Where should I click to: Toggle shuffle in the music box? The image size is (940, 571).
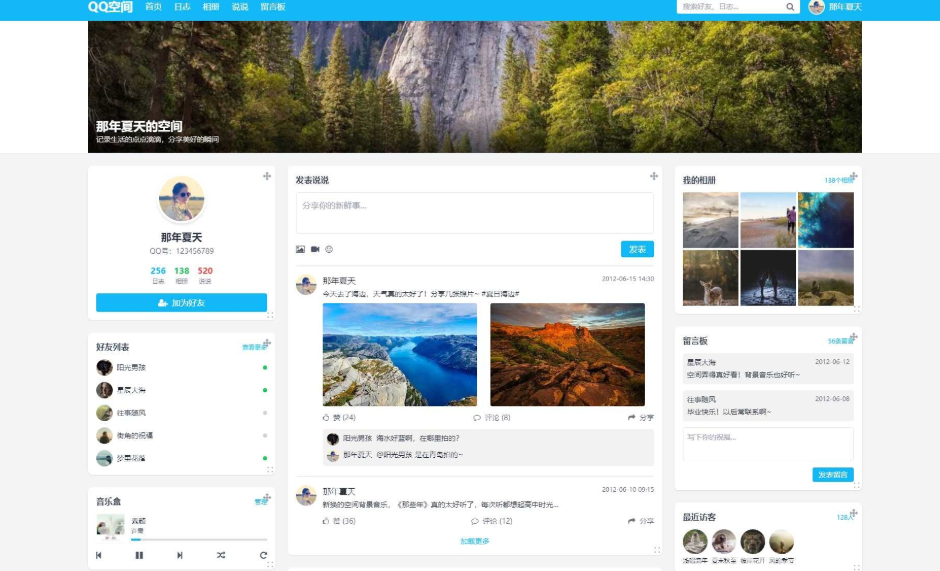221,555
